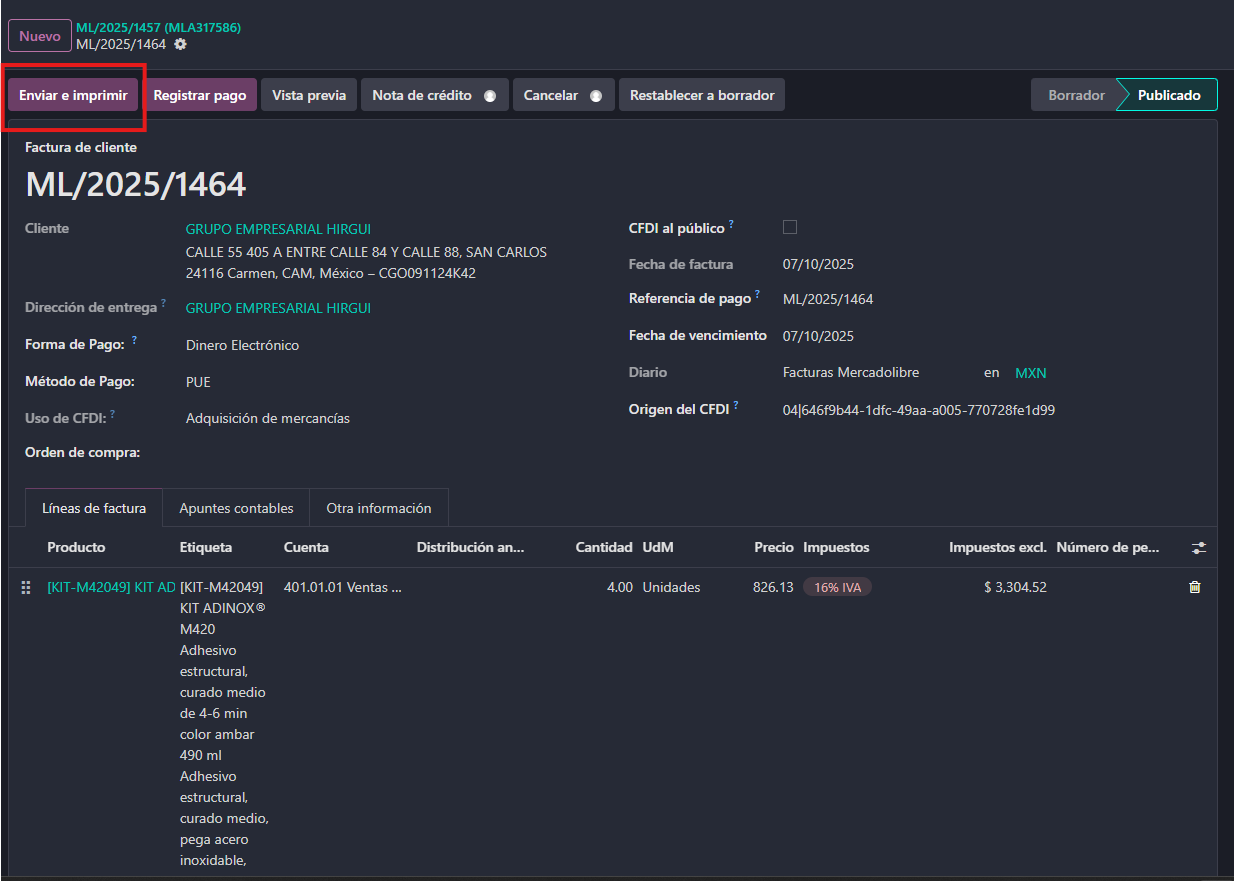The image size is (1234, 881).
Task: Click the Cancelar button
Action: [562, 95]
